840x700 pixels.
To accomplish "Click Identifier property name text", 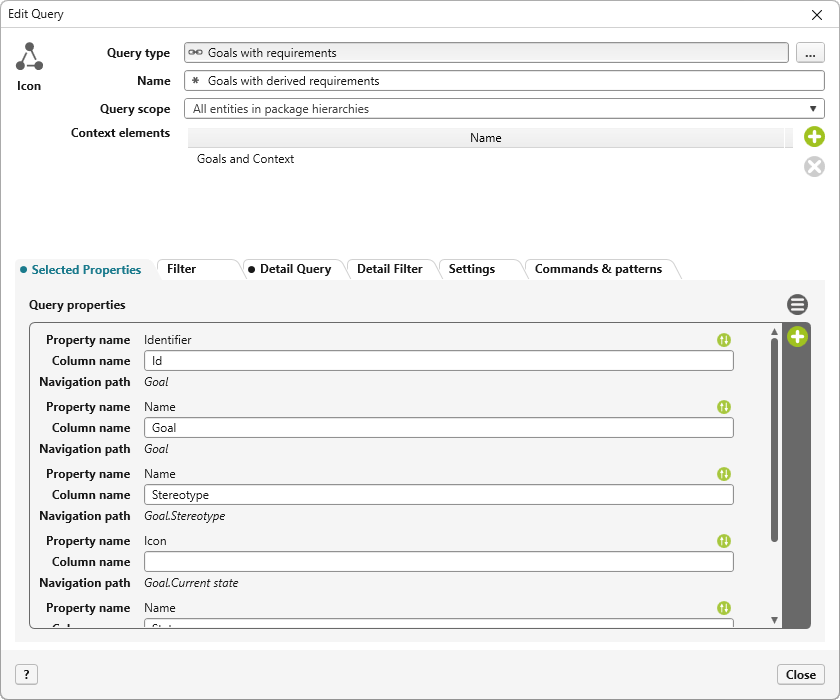I will pyautogui.click(x=168, y=340).
